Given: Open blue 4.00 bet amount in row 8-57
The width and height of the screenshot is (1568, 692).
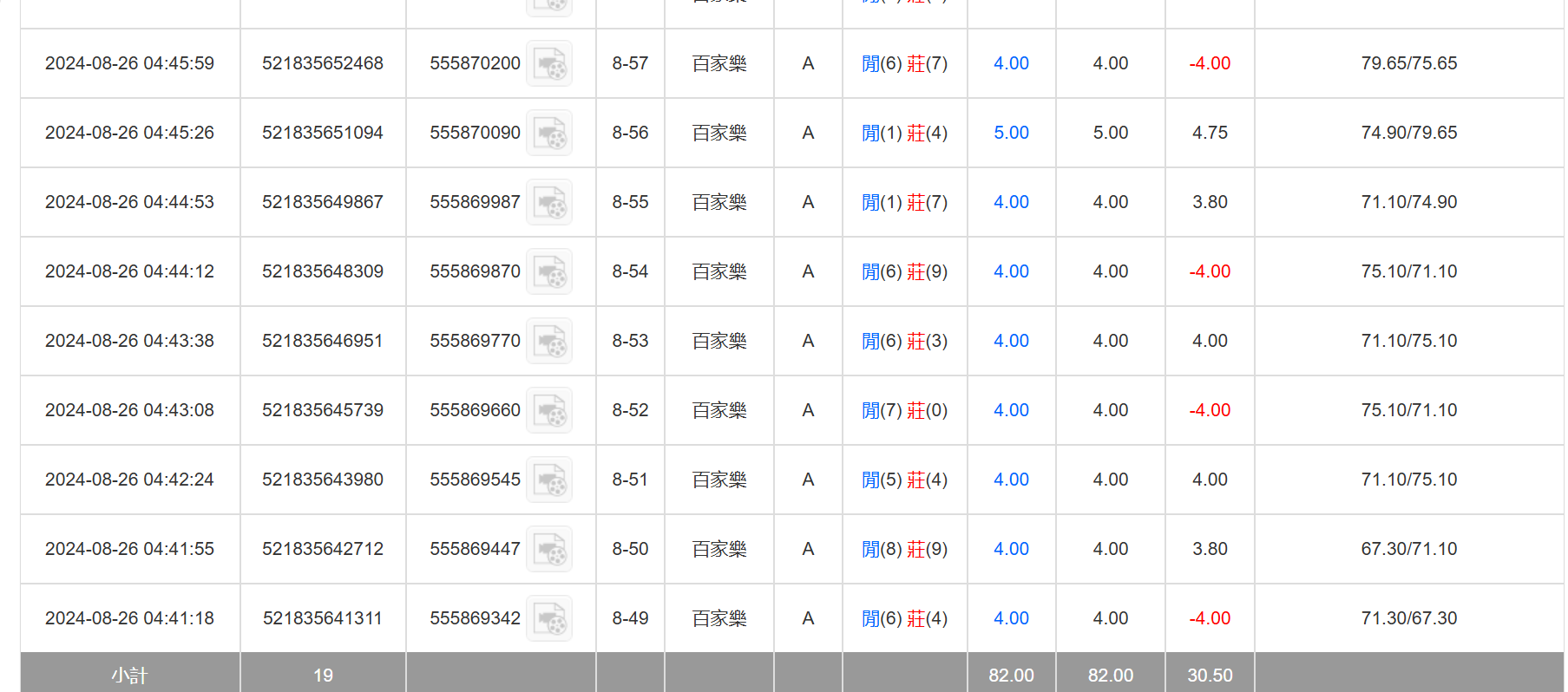Looking at the screenshot, I should 1011,63.
